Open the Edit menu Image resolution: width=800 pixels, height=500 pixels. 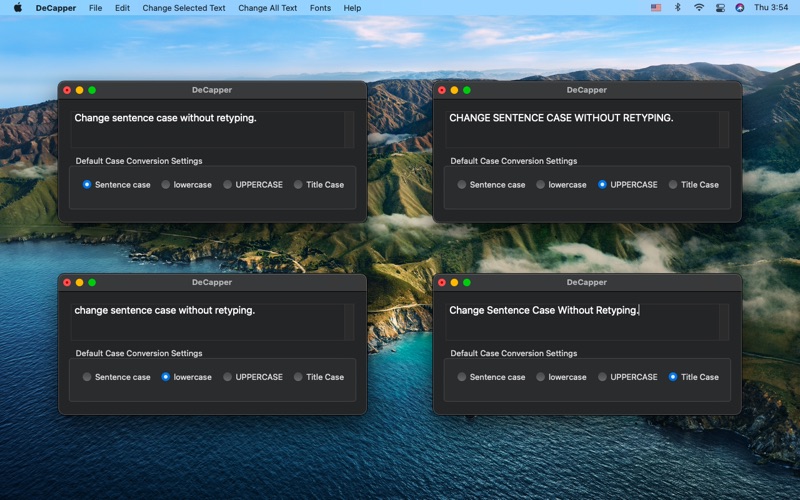122,8
